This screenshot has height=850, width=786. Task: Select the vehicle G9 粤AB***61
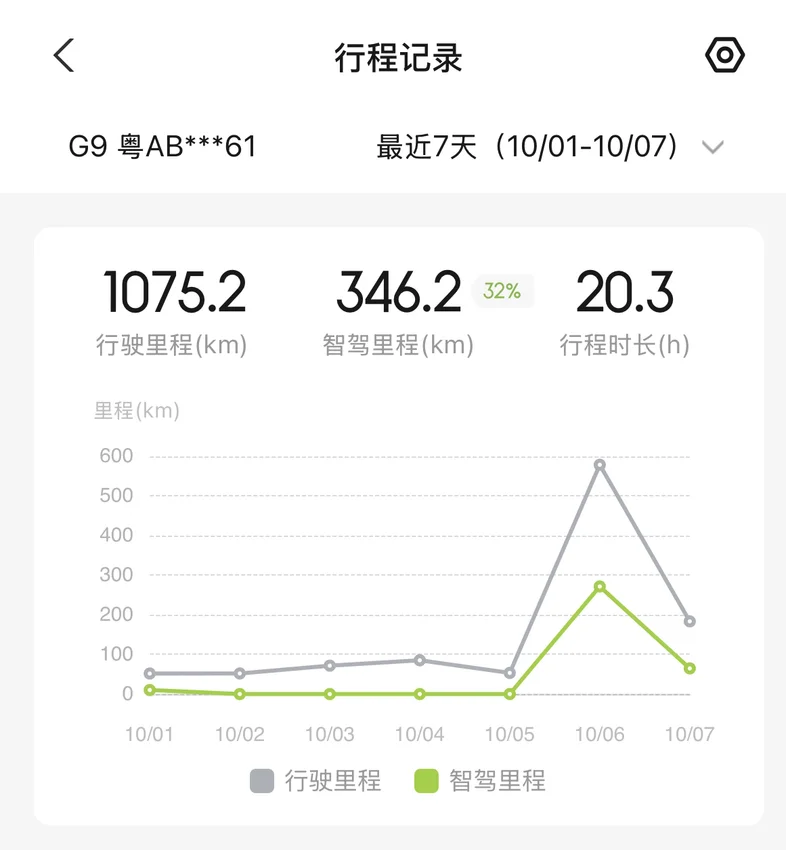[162, 147]
